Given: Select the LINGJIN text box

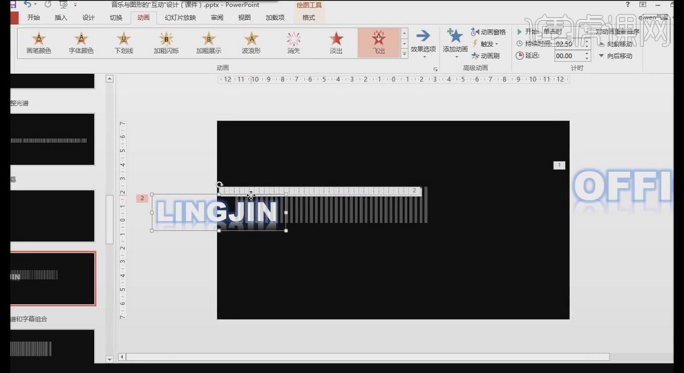Looking at the screenshot, I should [x=218, y=212].
